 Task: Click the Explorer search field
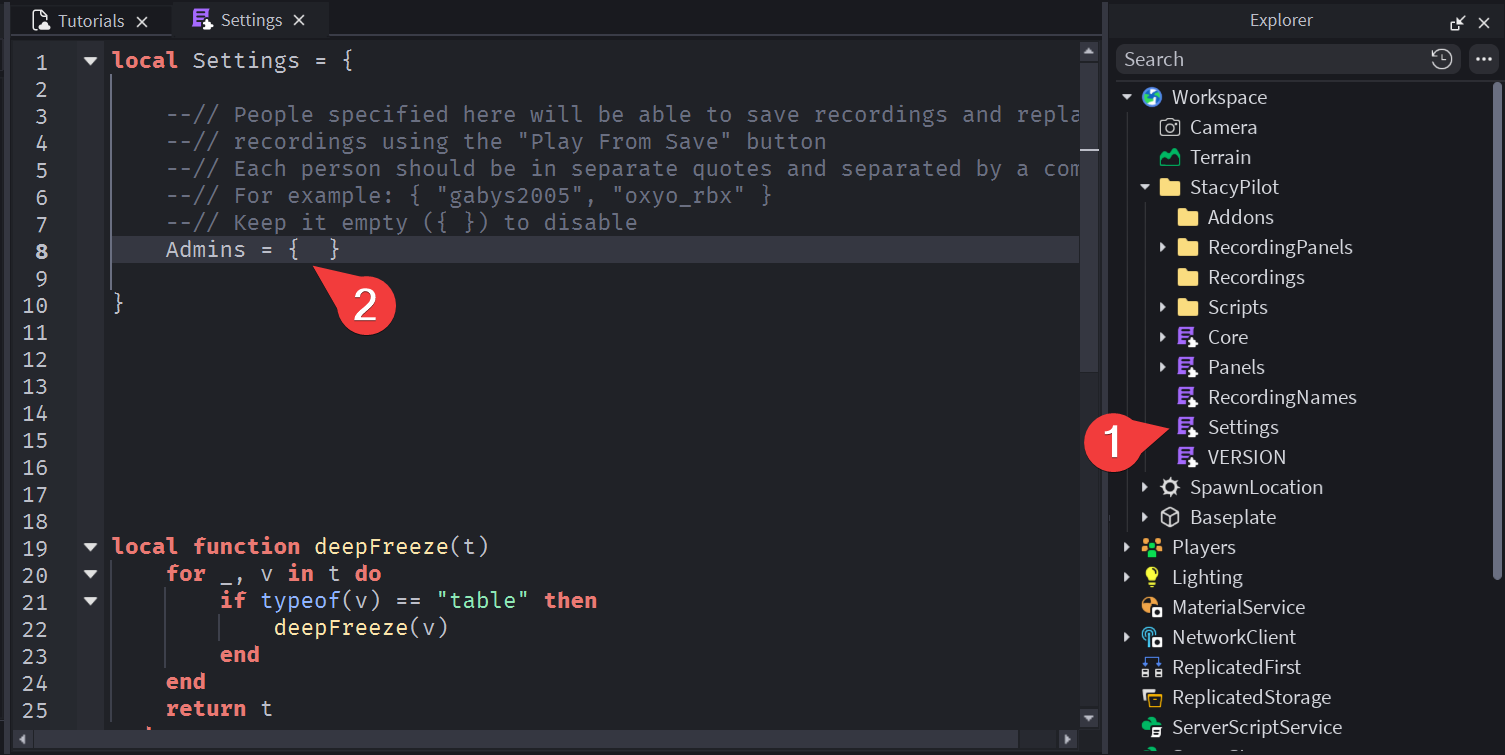click(1270, 59)
